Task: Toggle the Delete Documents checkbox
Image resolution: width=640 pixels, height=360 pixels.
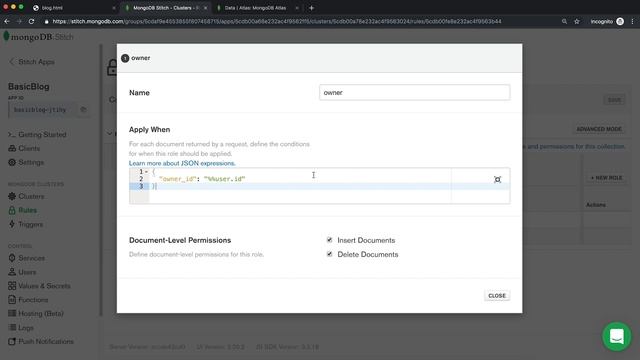Action: point(329,254)
